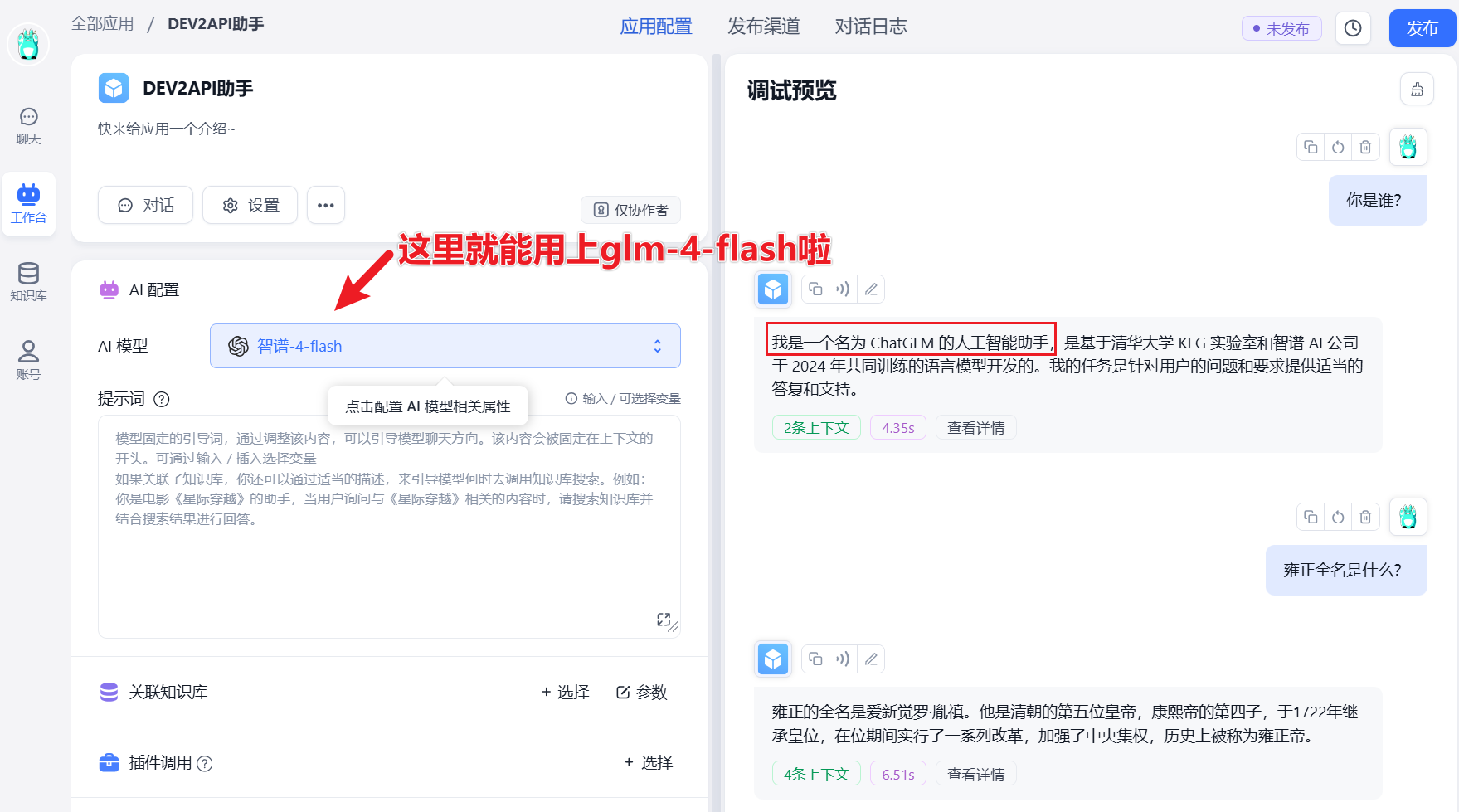
Task: Switch to the 应用配置 tab
Action: [x=656, y=27]
